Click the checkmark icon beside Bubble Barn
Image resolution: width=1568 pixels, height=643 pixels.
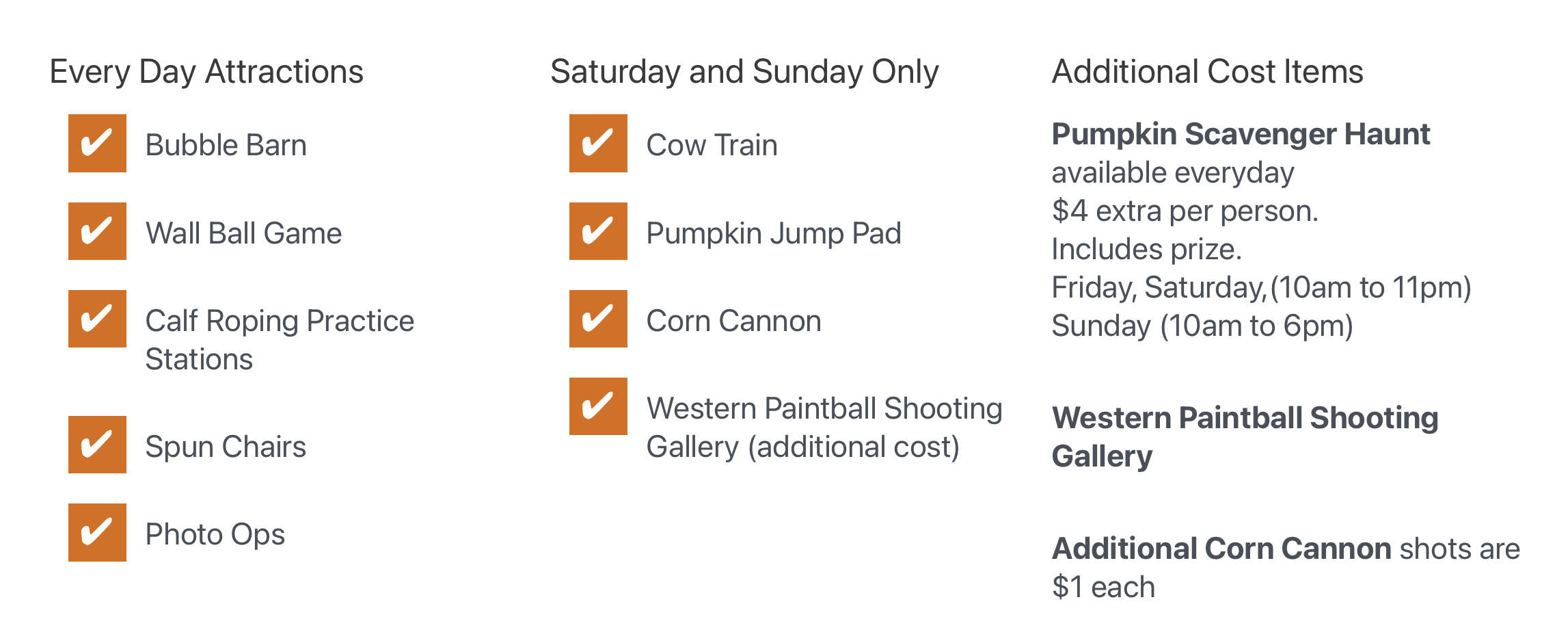click(97, 143)
